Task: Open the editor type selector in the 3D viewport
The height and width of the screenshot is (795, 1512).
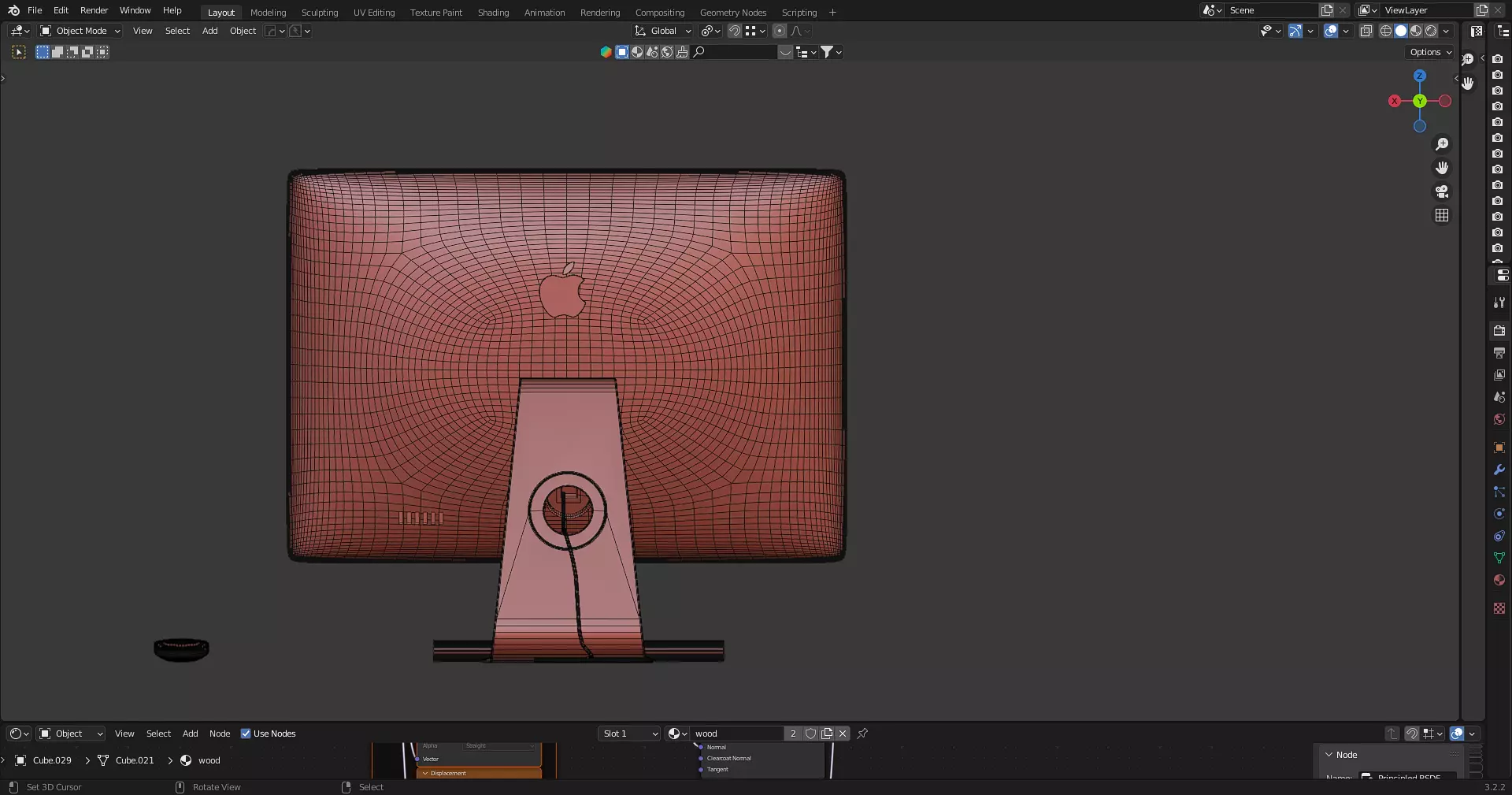Action: [20, 31]
